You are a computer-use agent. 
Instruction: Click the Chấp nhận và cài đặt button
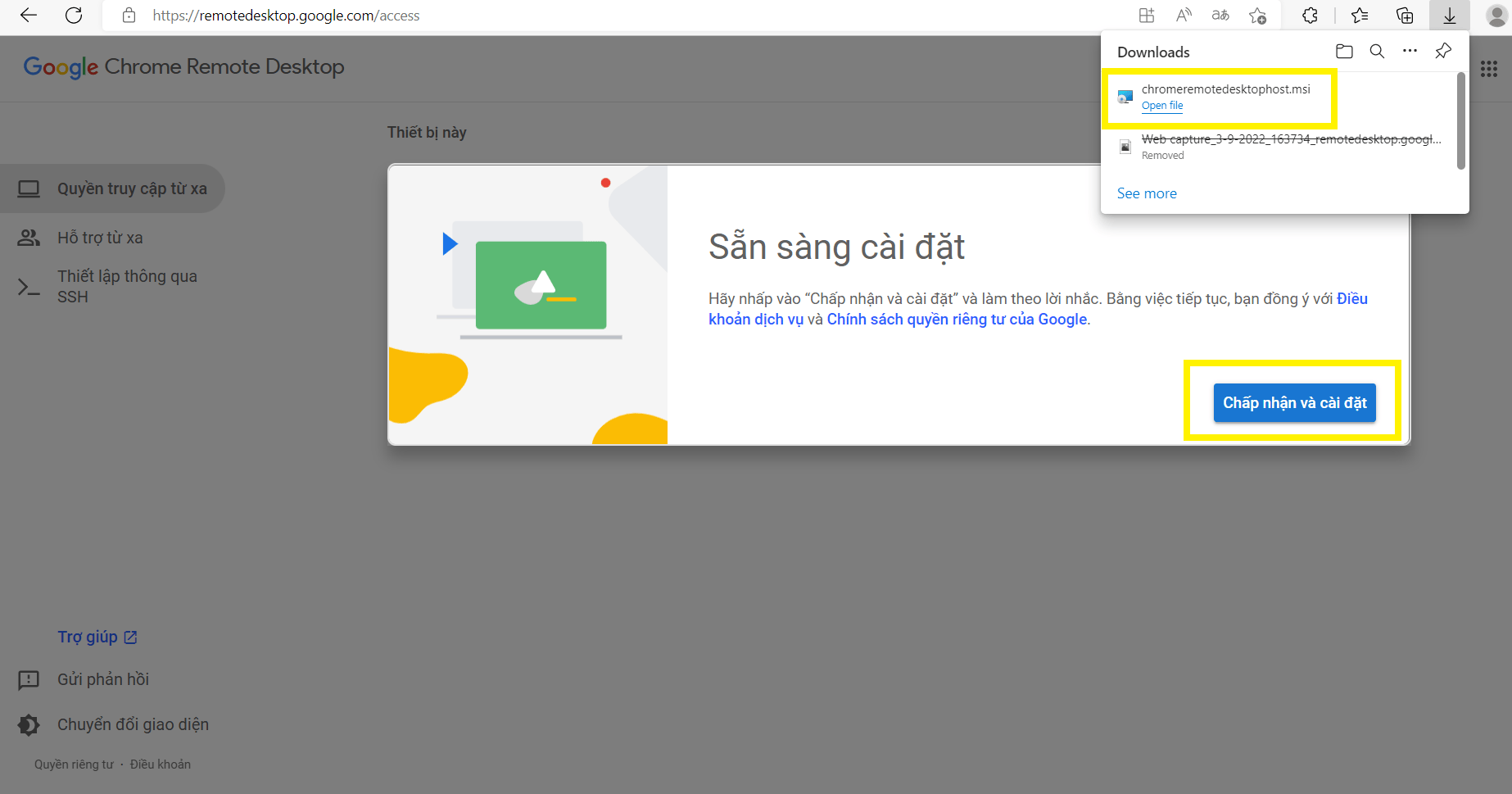[1294, 402]
